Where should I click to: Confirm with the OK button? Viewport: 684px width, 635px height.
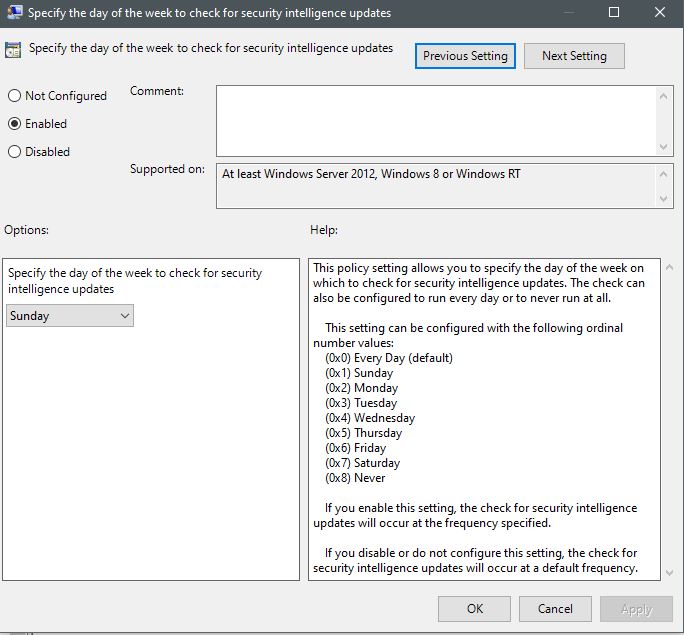[x=474, y=609]
